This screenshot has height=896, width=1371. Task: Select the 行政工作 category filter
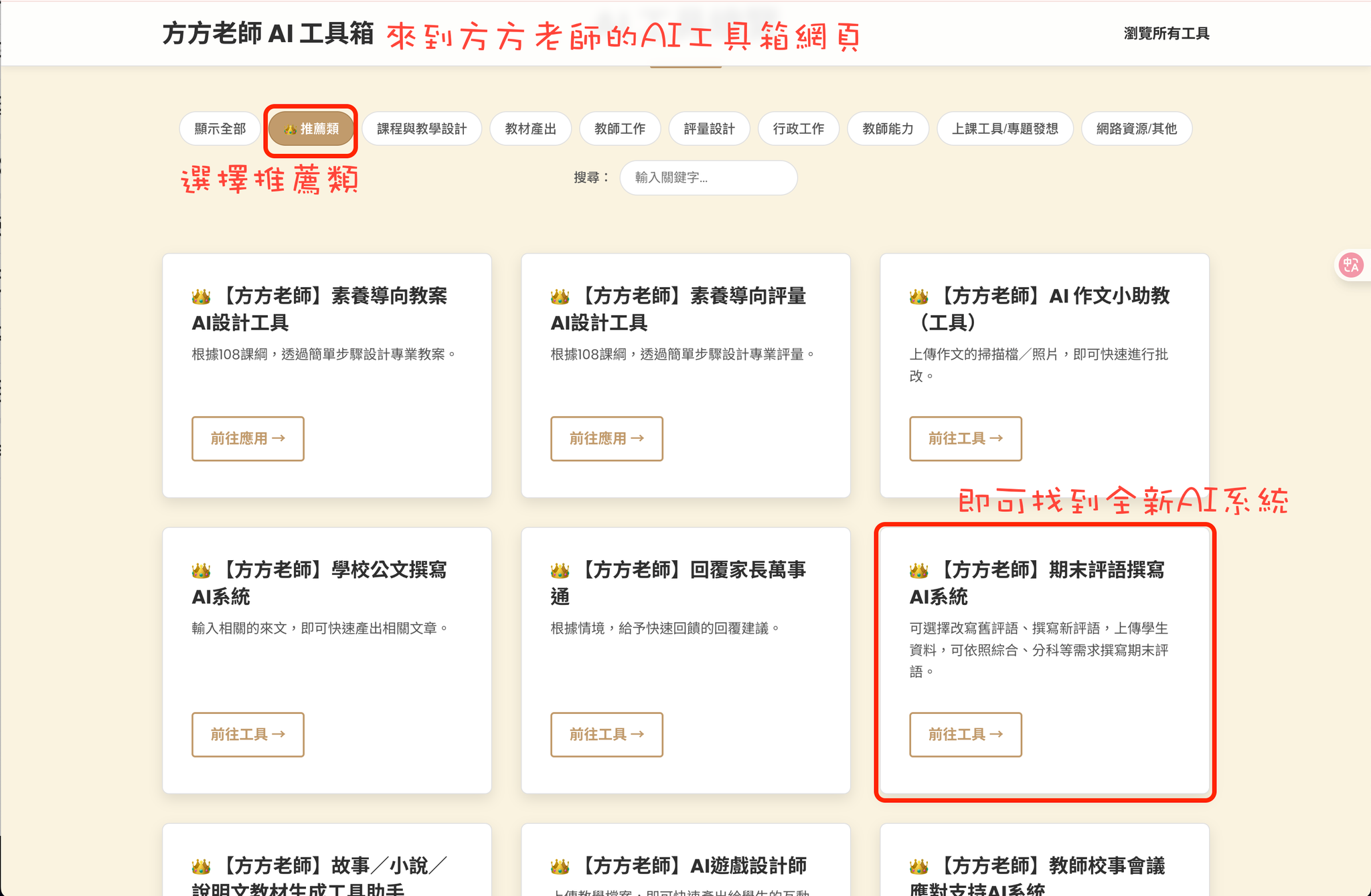coord(798,128)
